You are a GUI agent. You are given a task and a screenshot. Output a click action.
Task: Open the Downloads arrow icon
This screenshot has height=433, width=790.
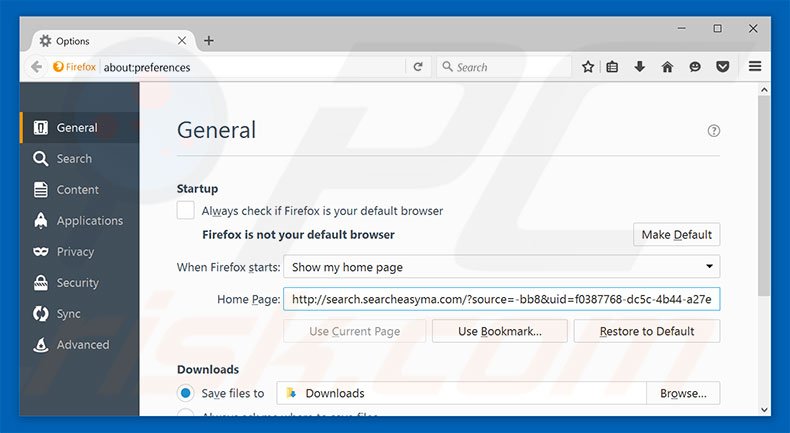[639, 67]
